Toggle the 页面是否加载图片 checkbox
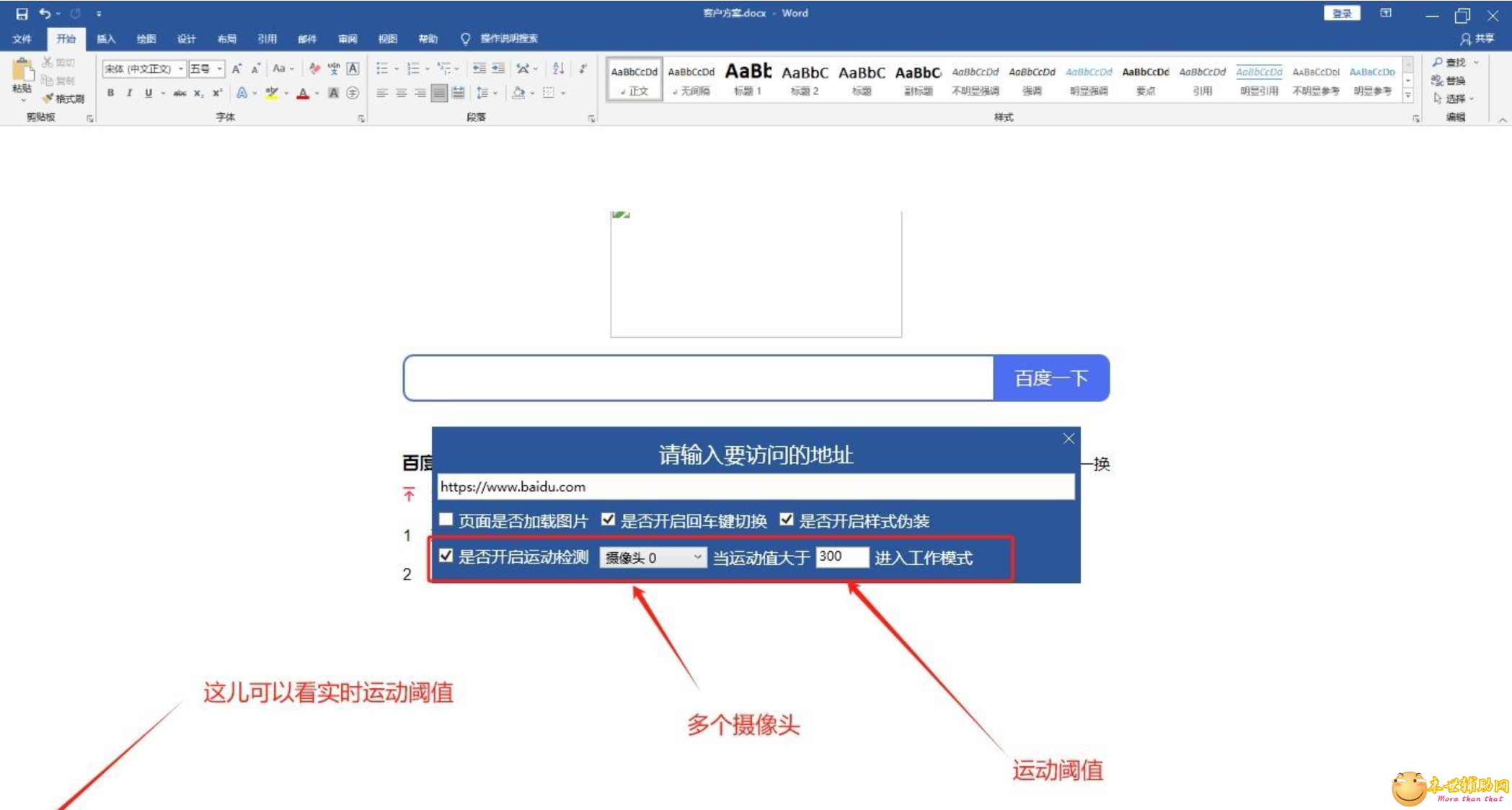The height and width of the screenshot is (810, 1512). [446, 520]
